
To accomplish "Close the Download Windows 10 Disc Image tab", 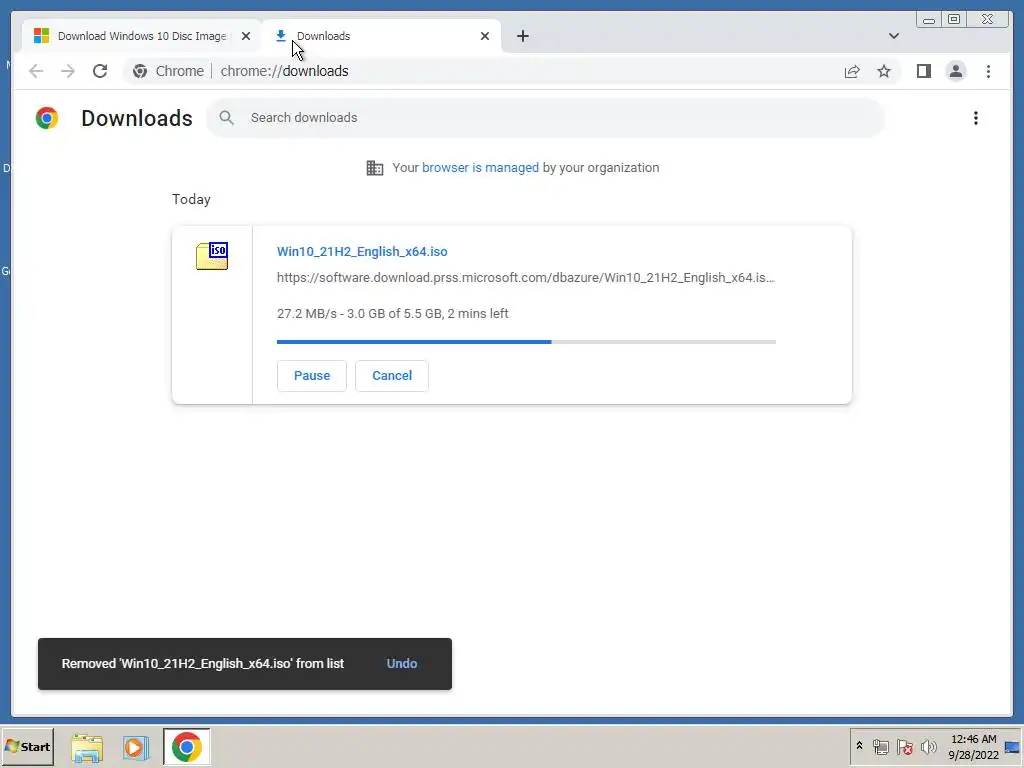I will [246, 36].
